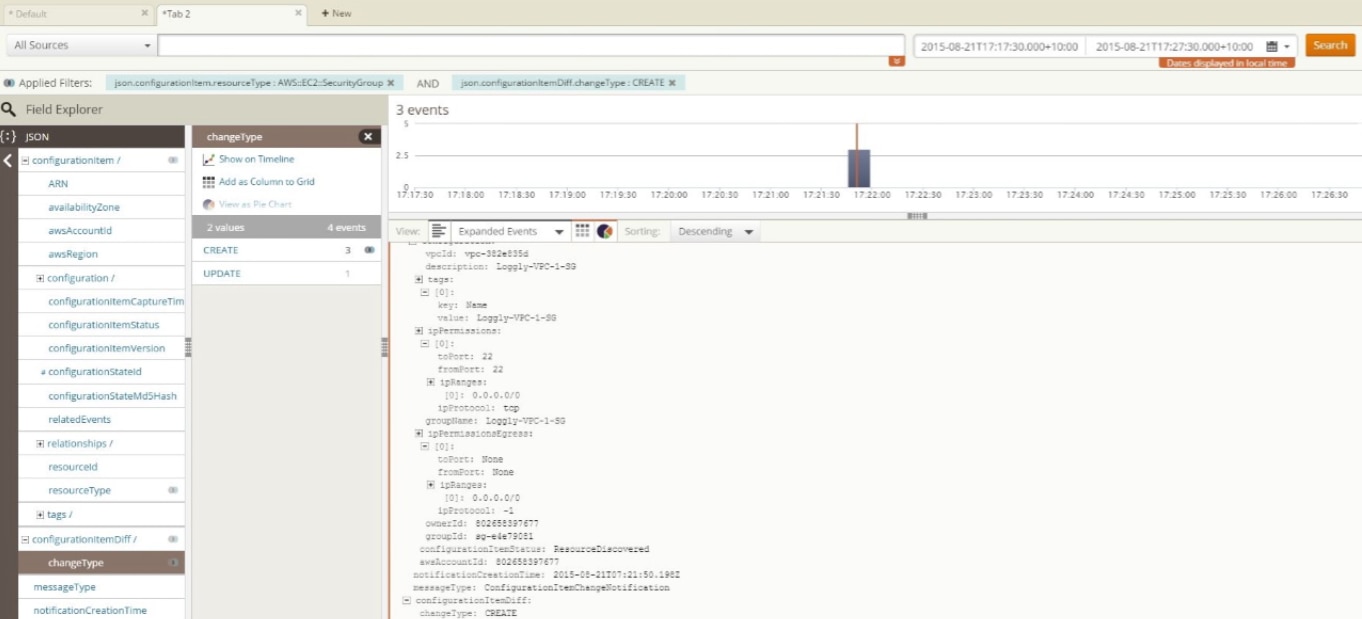Toggle filter icon on CREATE value
The image size is (1362, 619).
[370, 250]
